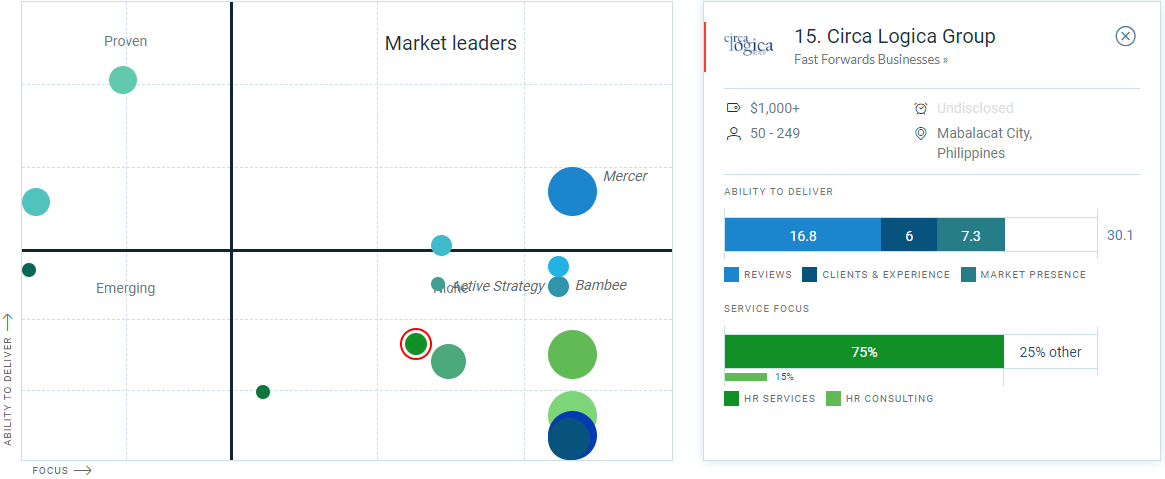Click the 30.1 total score

tap(1120, 235)
